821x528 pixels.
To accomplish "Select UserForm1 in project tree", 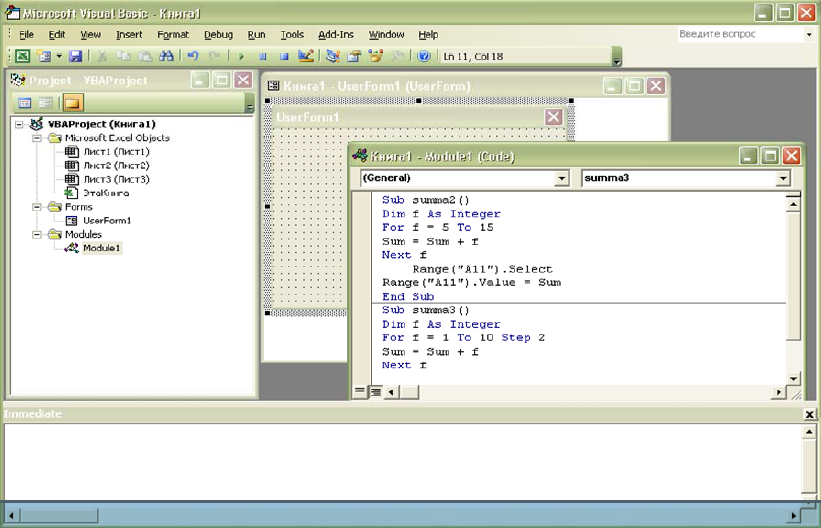I will point(98,221).
